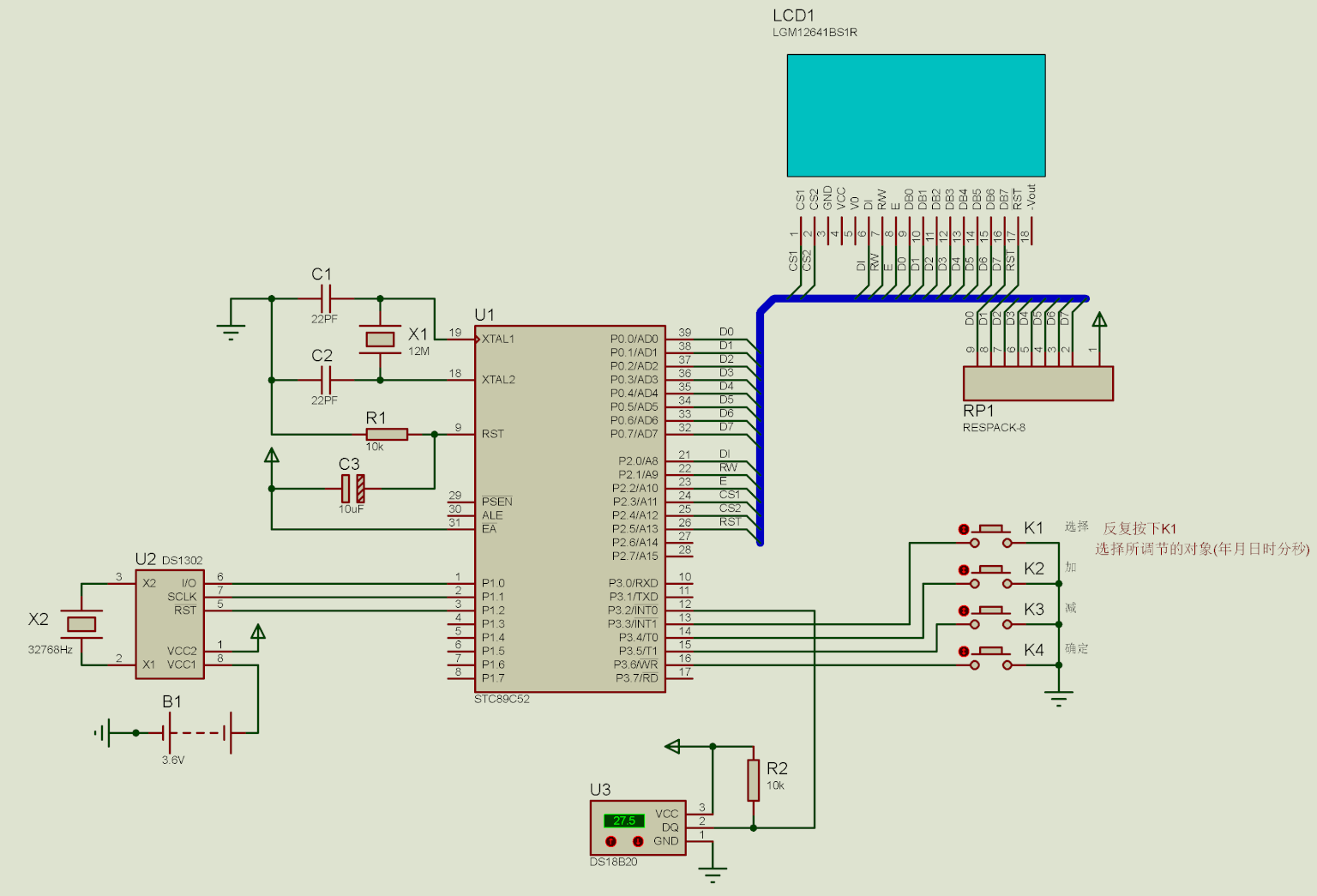The height and width of the screenshot is (896, 1317).
Task: Click the DS18B20 increase temperature button
Action: [x=638, y=841]
